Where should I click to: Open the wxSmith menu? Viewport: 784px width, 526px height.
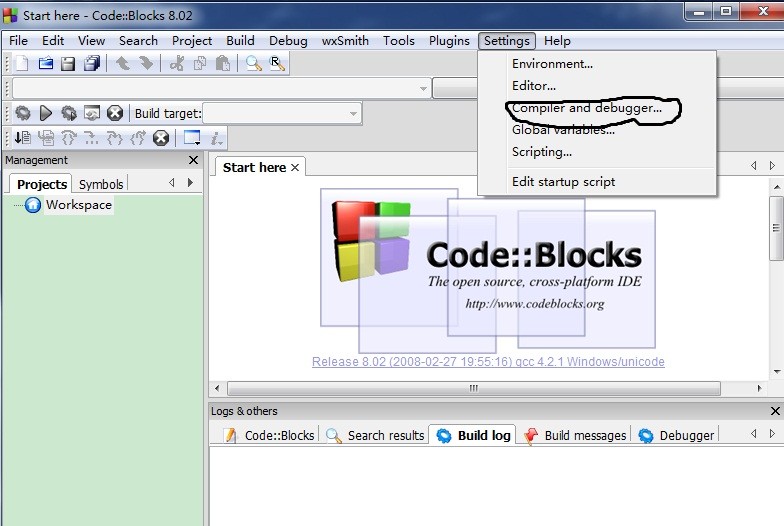(345, 40)
